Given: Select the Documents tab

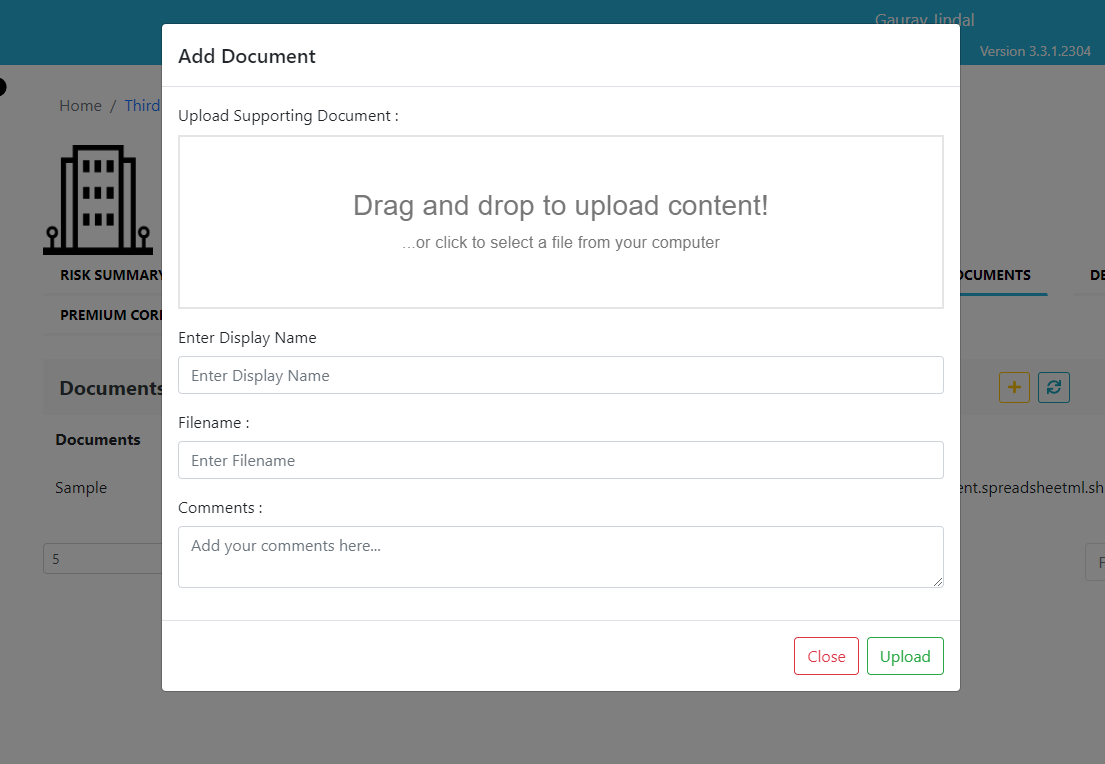Looking at the screenshot, I should [x=995, y=276].
